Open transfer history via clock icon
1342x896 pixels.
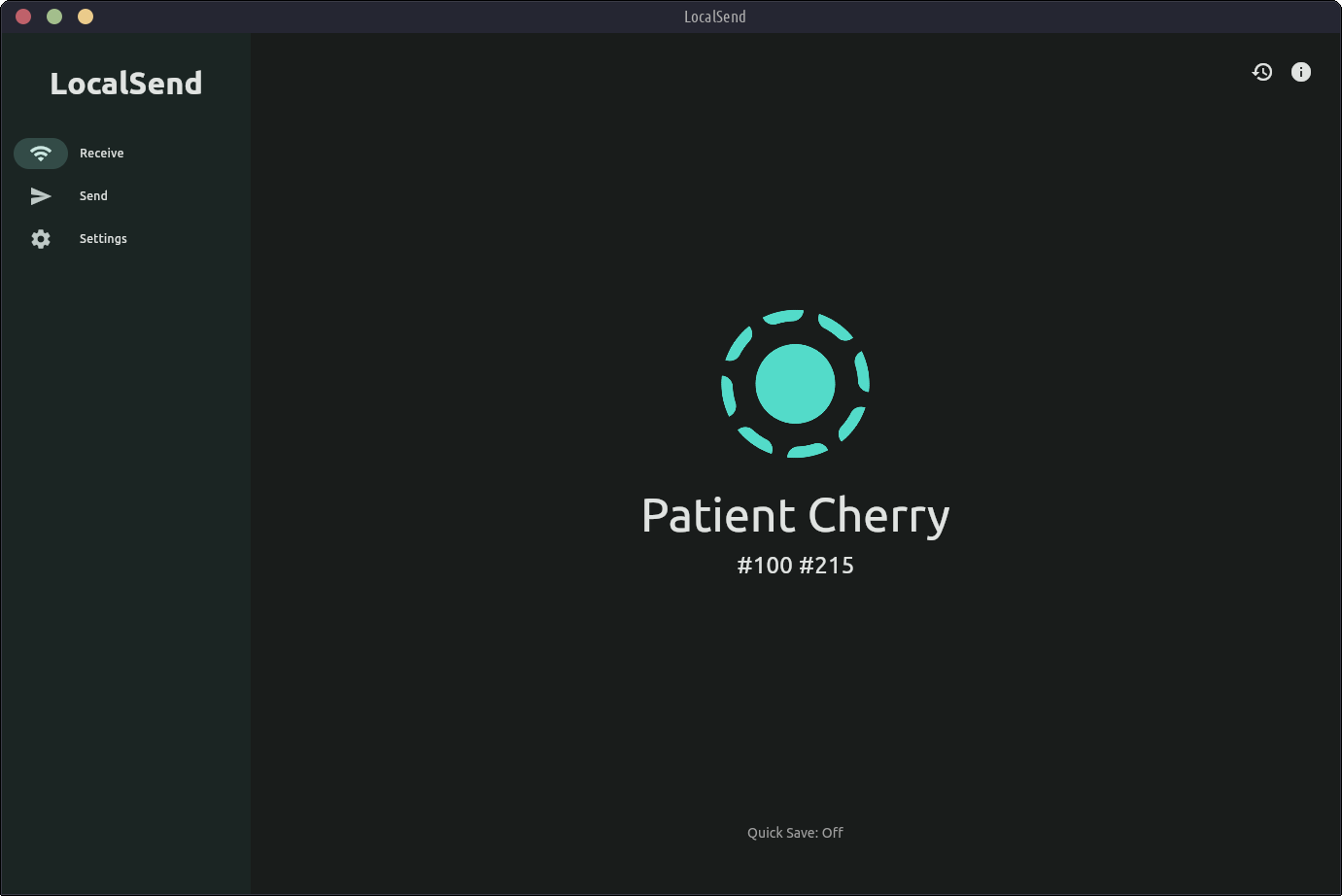[1262, 72]
